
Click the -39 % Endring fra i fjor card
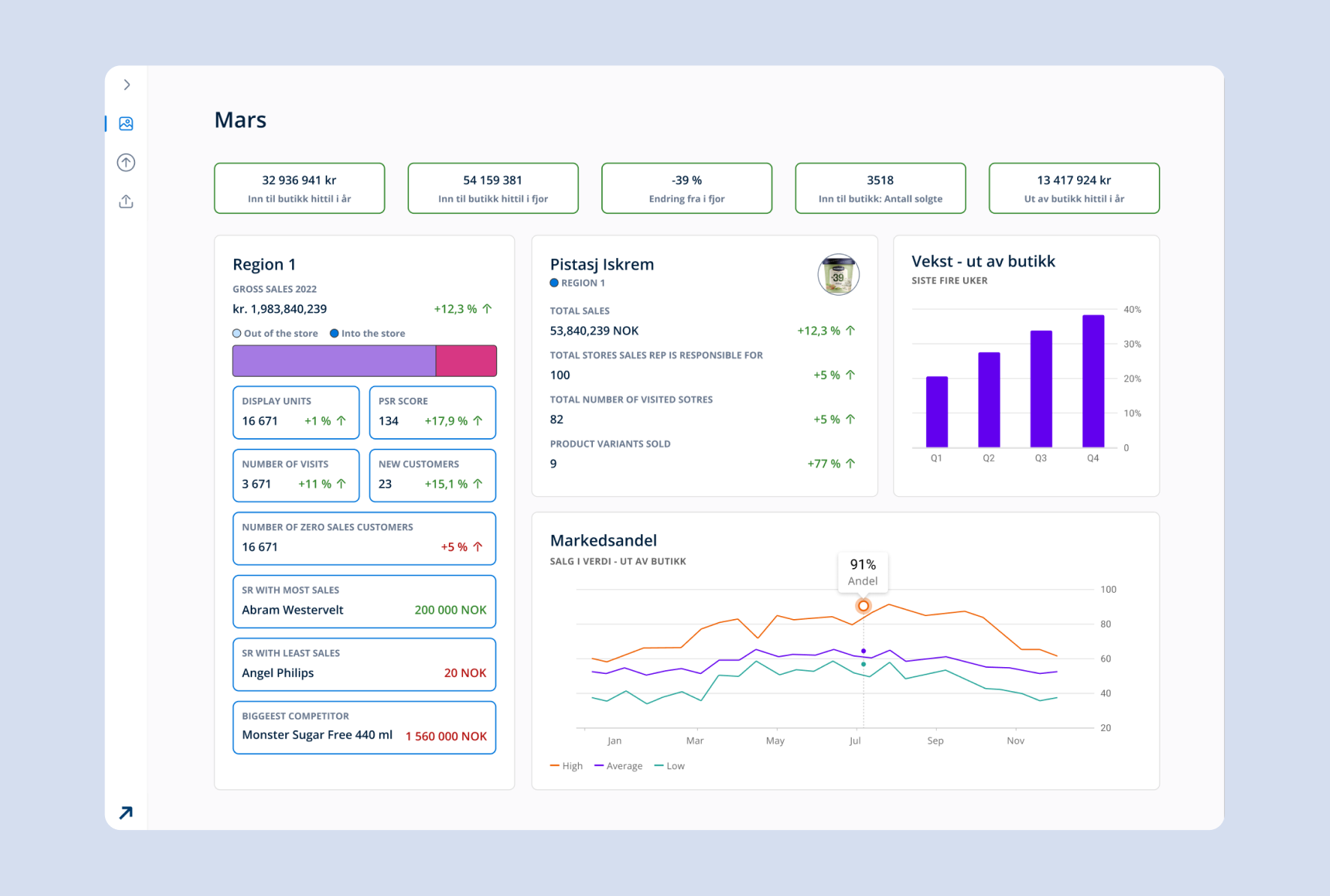pos(686,188)
